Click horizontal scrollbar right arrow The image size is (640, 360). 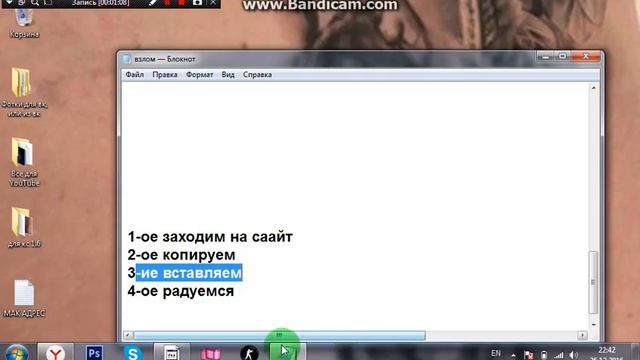(x=582, y=336)
